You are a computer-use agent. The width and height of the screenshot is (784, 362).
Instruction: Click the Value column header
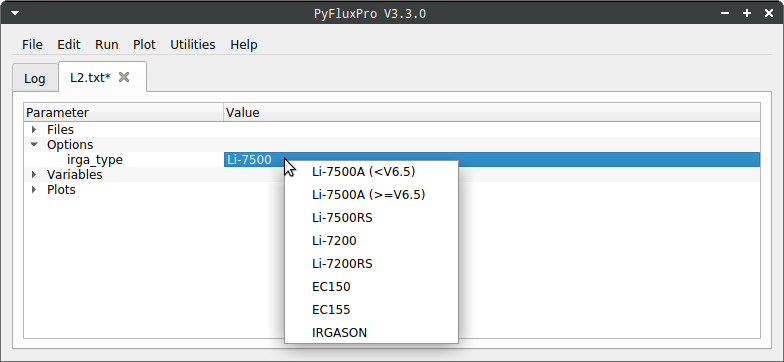492,112
